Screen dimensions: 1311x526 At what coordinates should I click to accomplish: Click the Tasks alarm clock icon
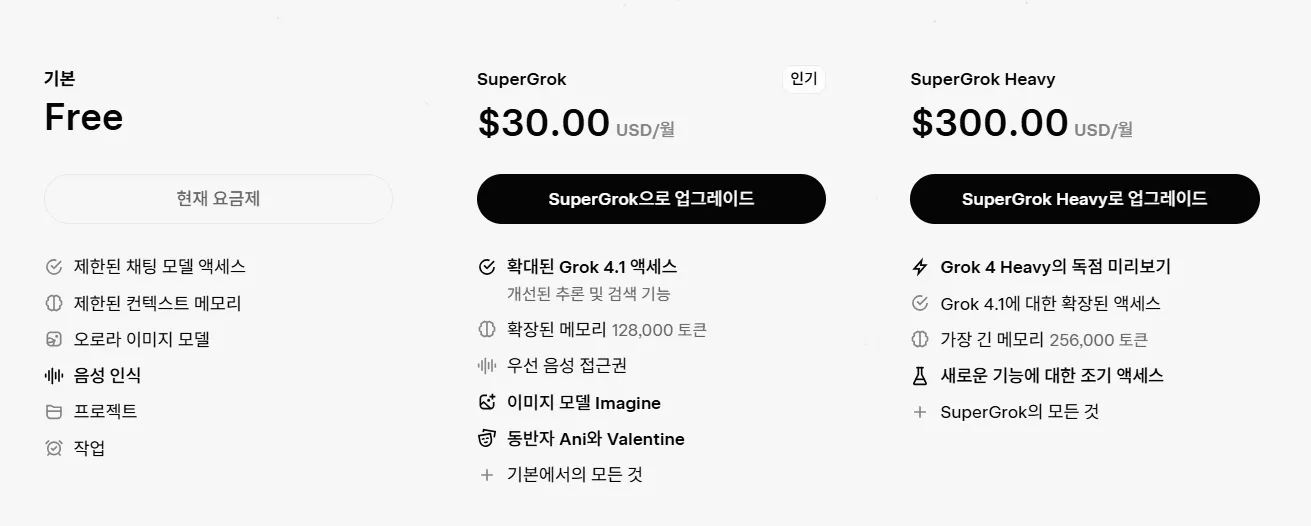pos(54,448)
